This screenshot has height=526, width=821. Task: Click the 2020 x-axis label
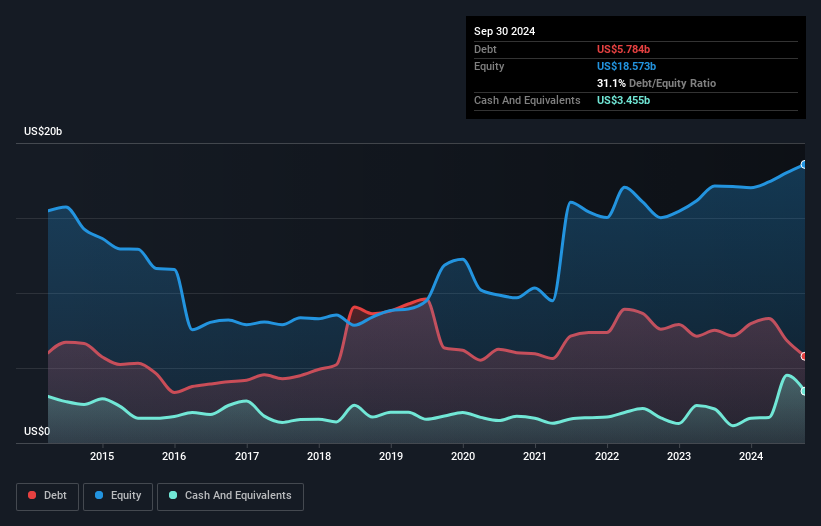(x=463, y=456)
